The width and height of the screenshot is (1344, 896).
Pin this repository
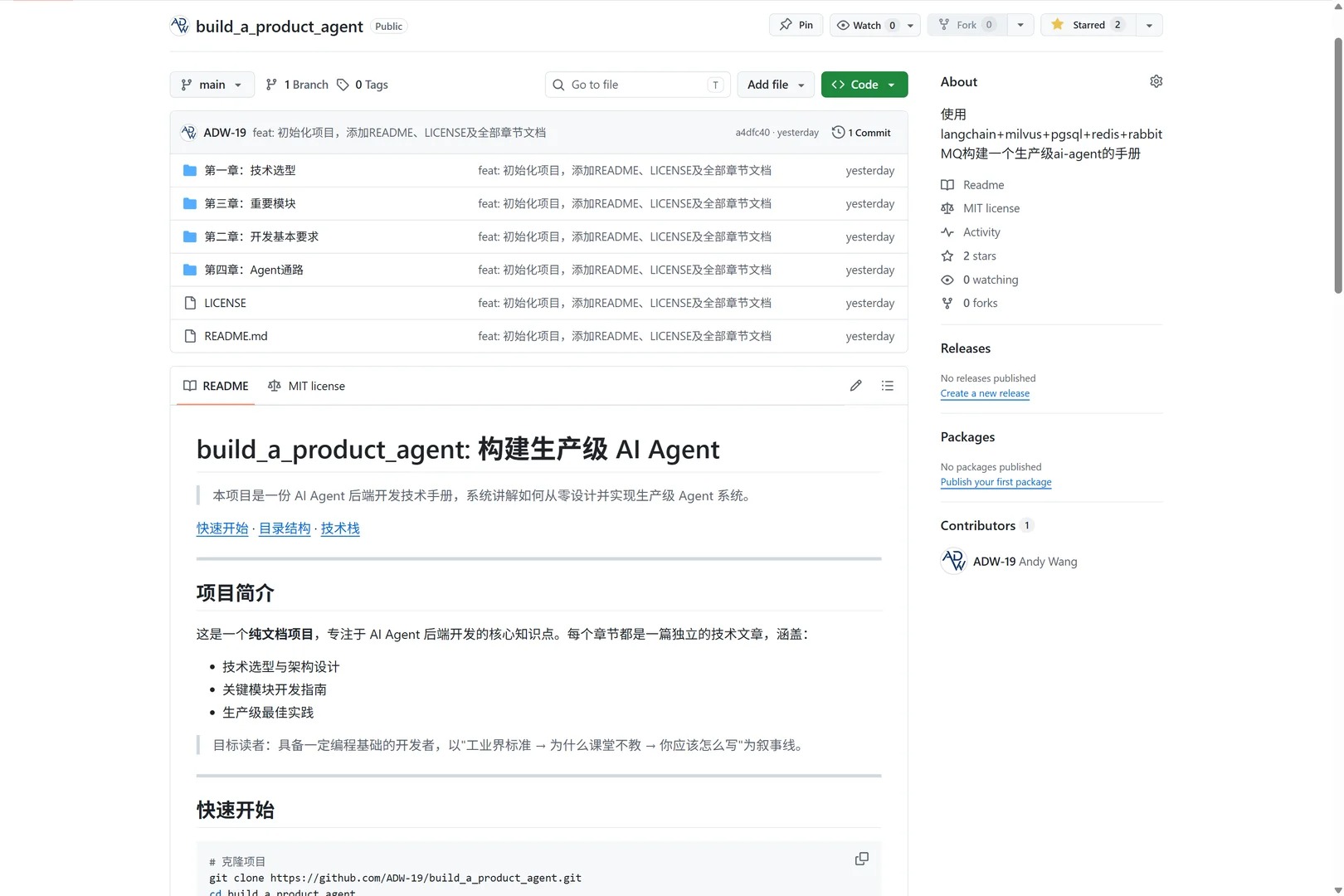coord(796,25)
